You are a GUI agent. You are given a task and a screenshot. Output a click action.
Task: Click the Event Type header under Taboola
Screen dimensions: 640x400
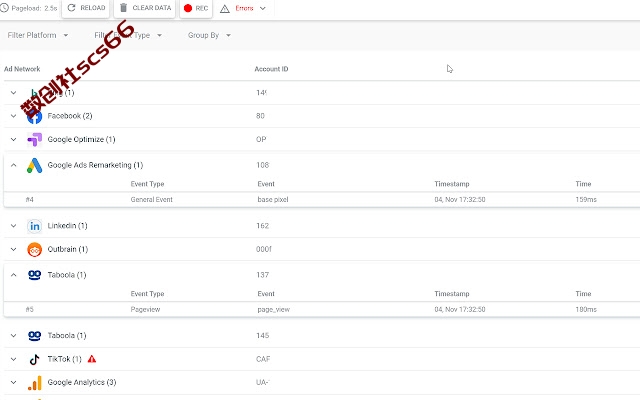147,294
